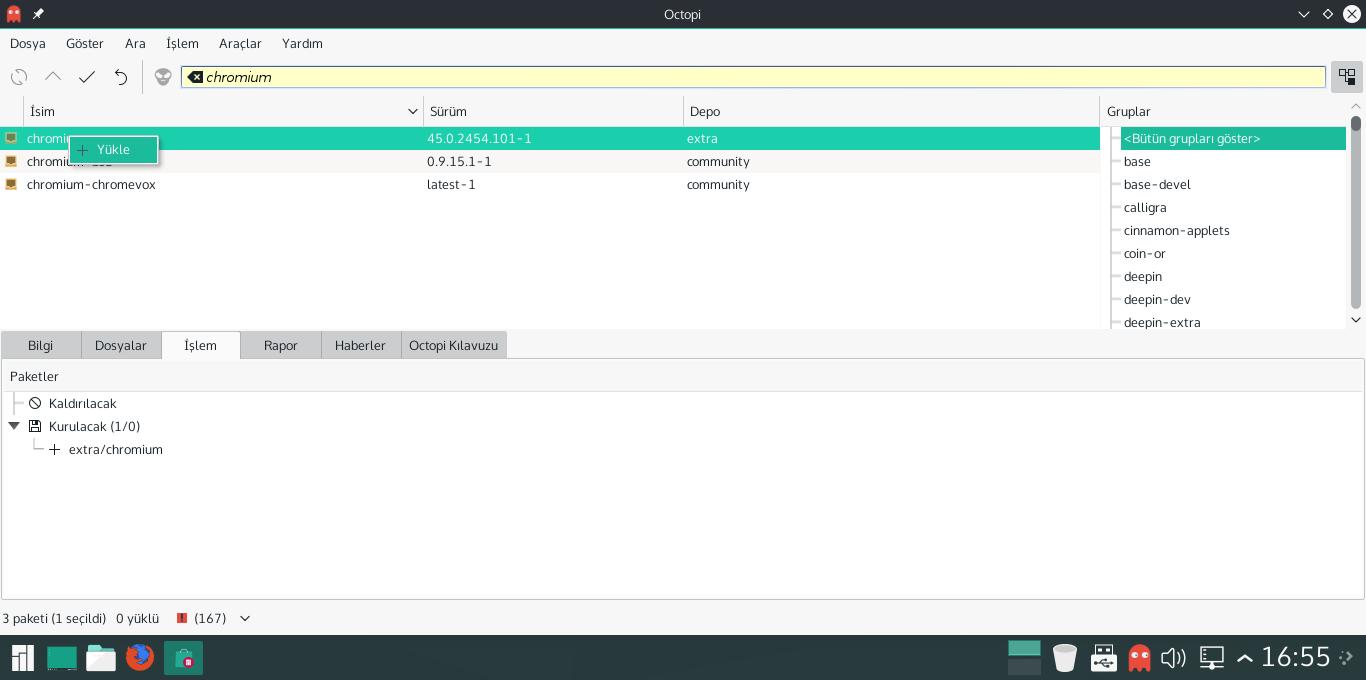Switch to the Octopi Kılavuzu tab
The height and width of the screenshot is (680, 1366).
453,345
